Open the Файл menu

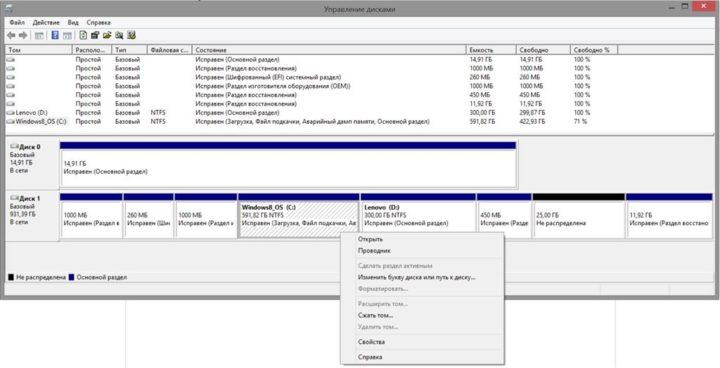click(17, 23)
